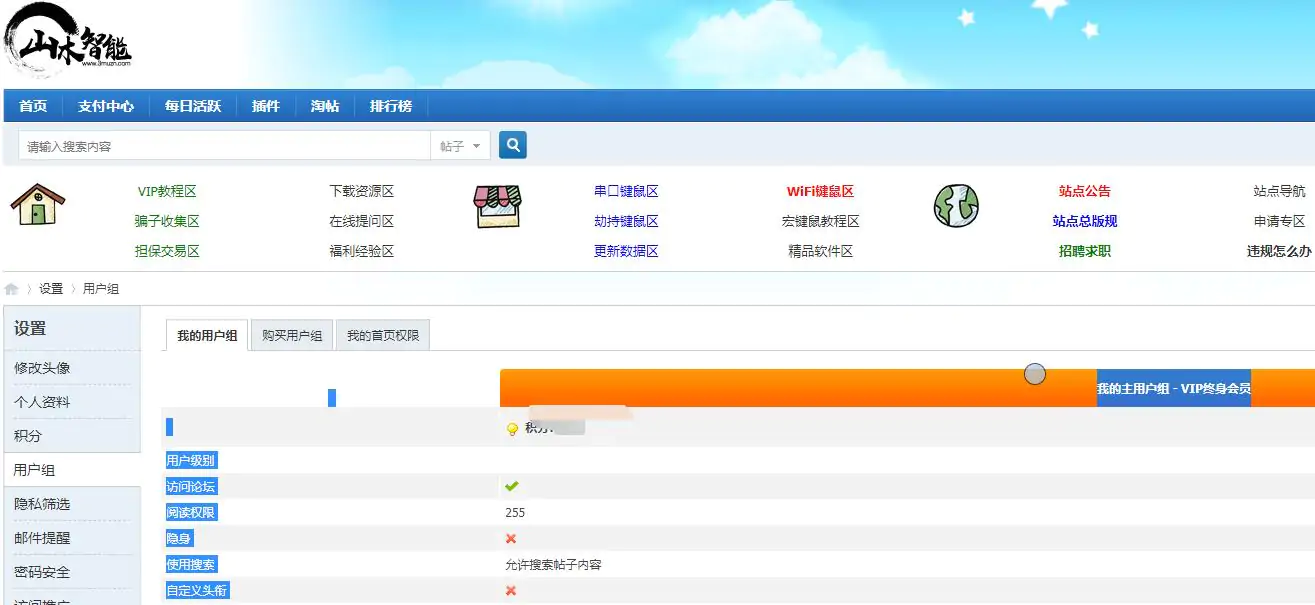The image size is (1315, 605).
Task: Go to 下载资源区 forum
Action: 362,191
